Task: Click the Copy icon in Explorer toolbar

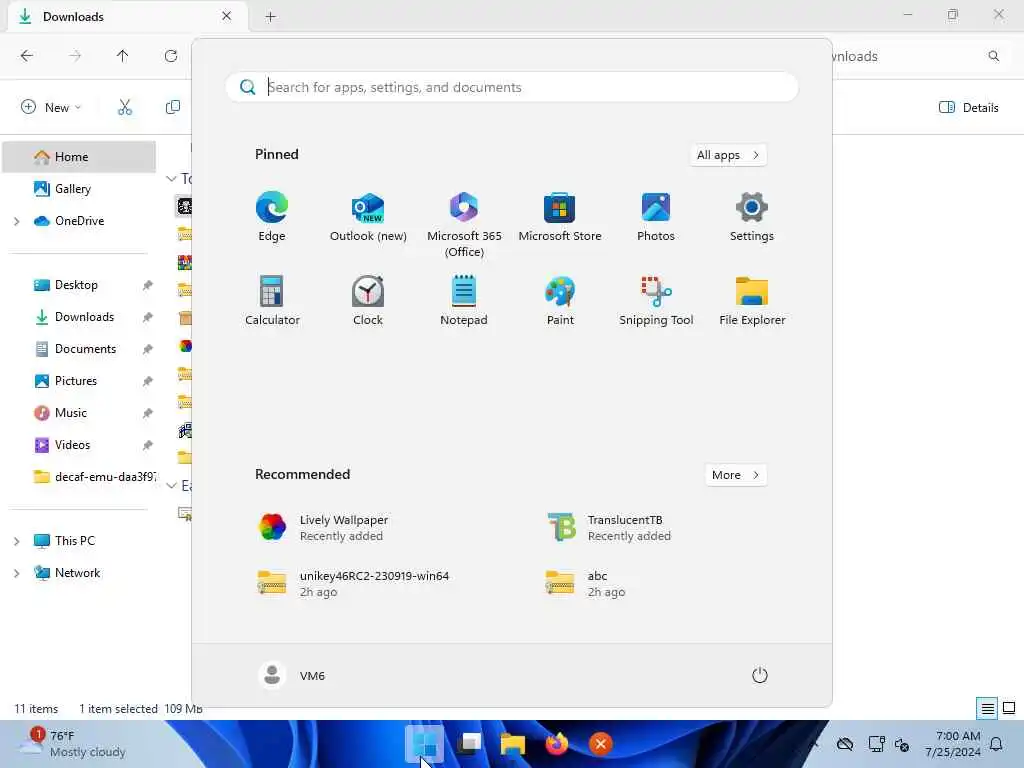Action: pos(173,107)
